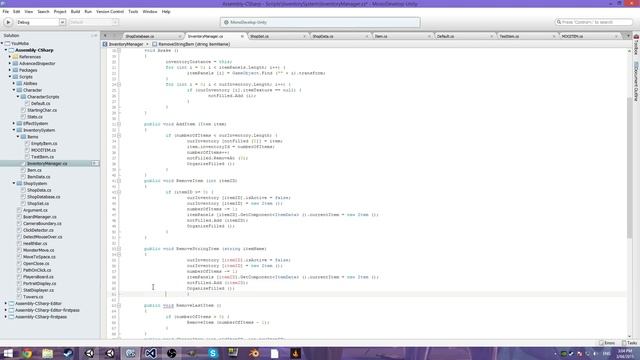The image size is (640, 360).
Task: Close the InventoryManager.cs tab
Action: [242, 36]
